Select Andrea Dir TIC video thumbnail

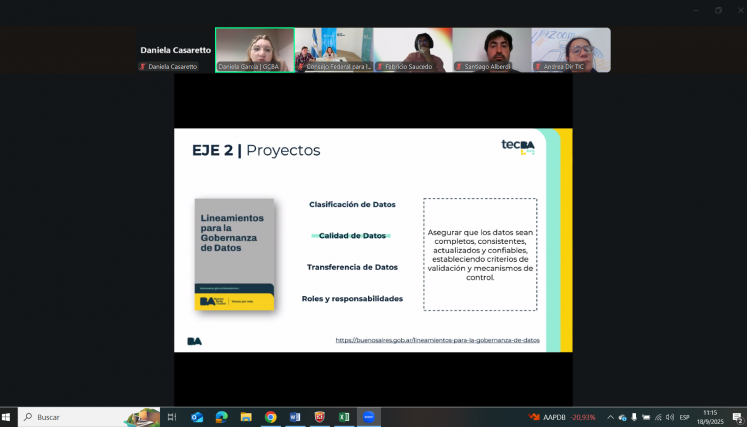point(571,50)
